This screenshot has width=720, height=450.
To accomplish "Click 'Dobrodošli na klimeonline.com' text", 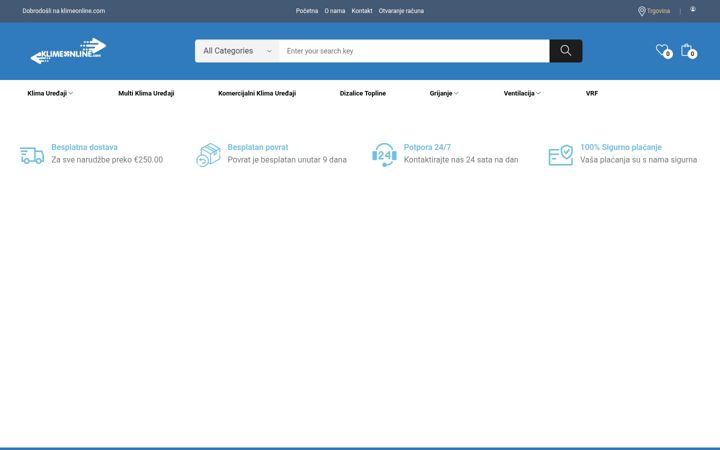I will coord(64,11).
